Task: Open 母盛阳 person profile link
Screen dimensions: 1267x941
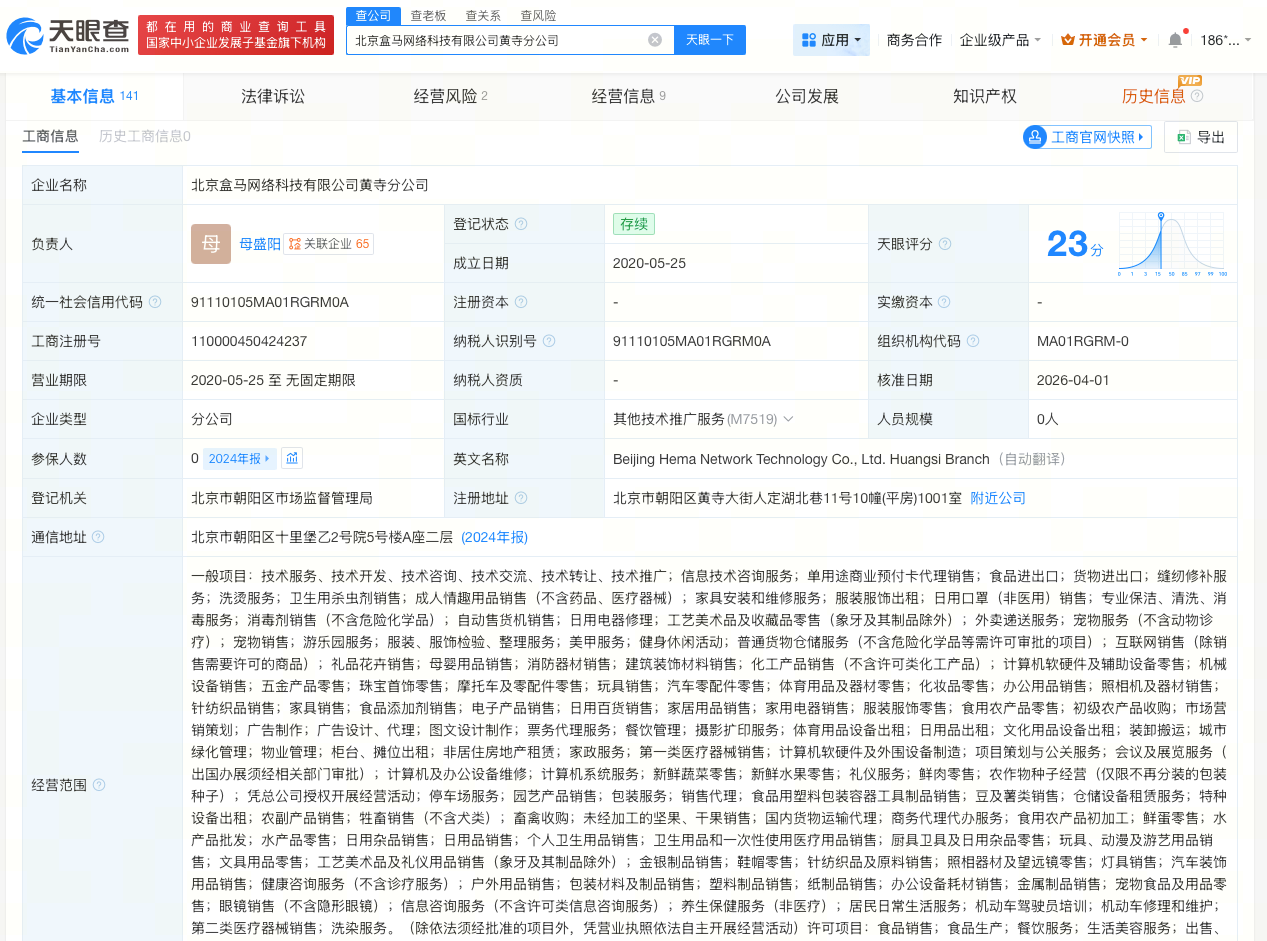Action: point(260,244)
